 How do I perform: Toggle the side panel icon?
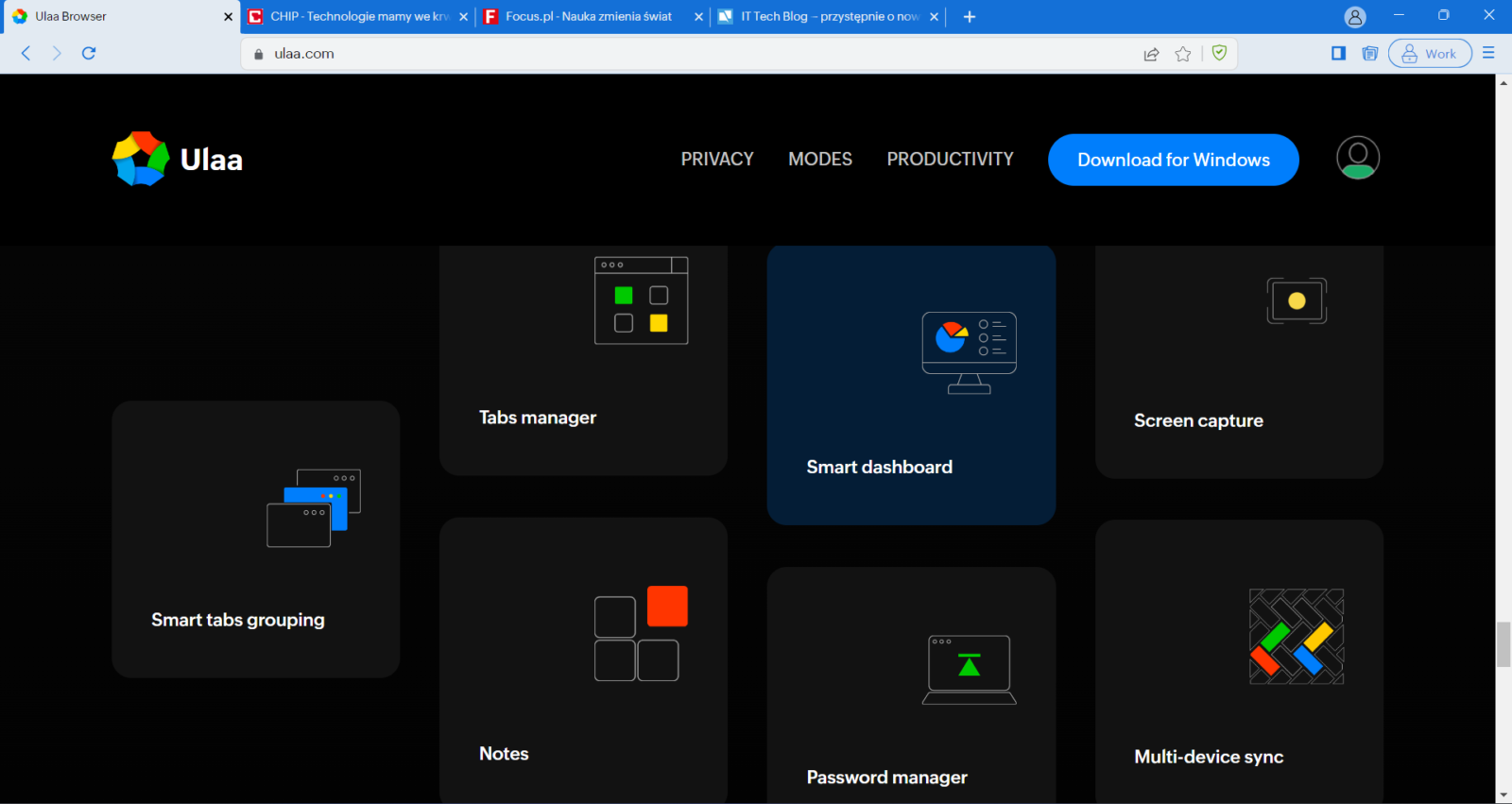1338,53
